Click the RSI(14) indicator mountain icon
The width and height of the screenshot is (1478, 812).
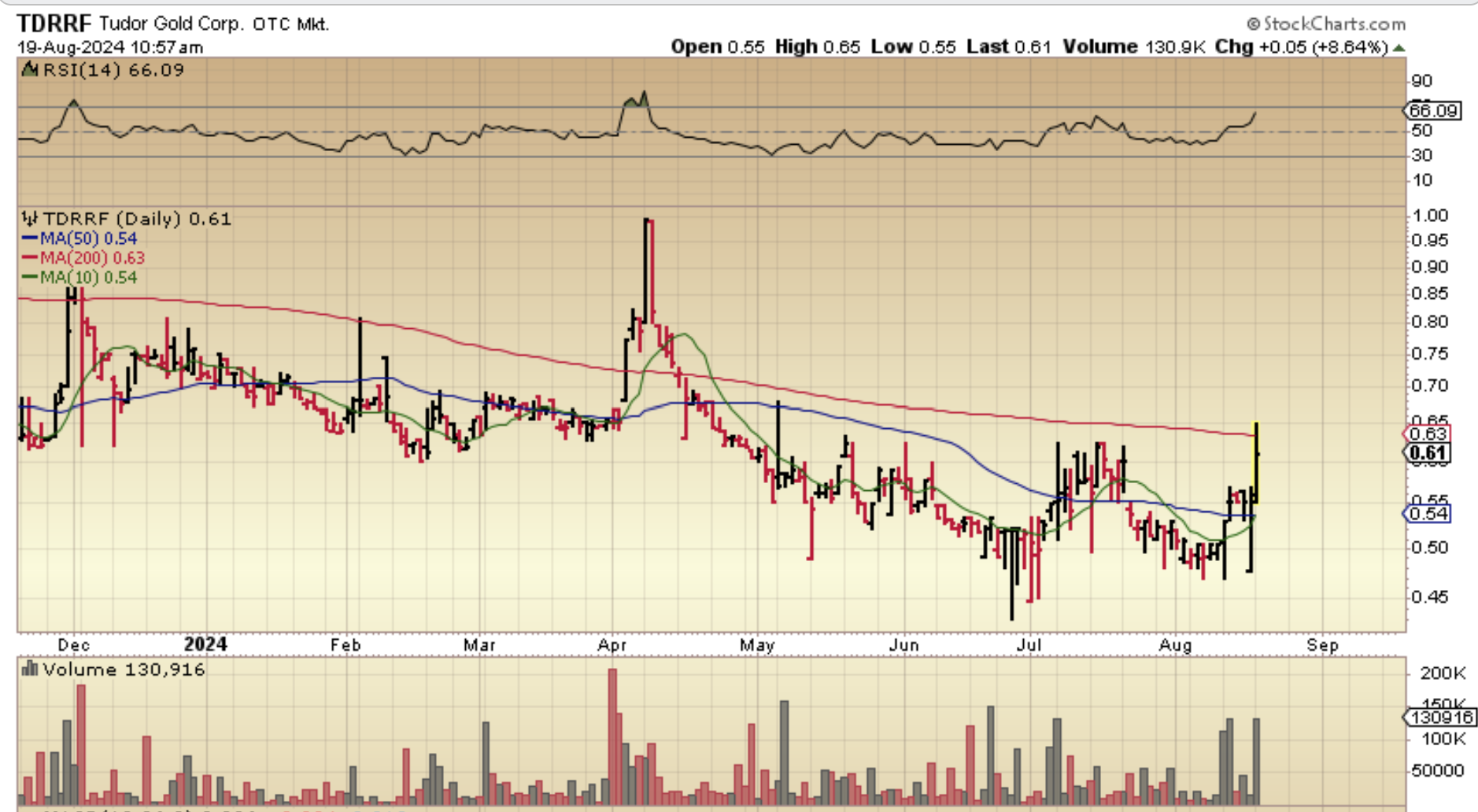[30, 69]
